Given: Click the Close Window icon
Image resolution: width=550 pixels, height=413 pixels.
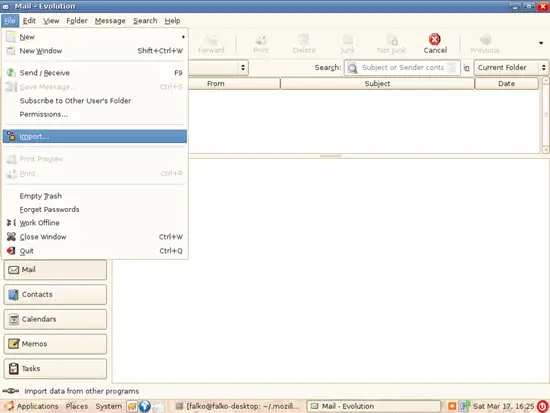Looking at the screenshot, I should click(x=11, y=237).
